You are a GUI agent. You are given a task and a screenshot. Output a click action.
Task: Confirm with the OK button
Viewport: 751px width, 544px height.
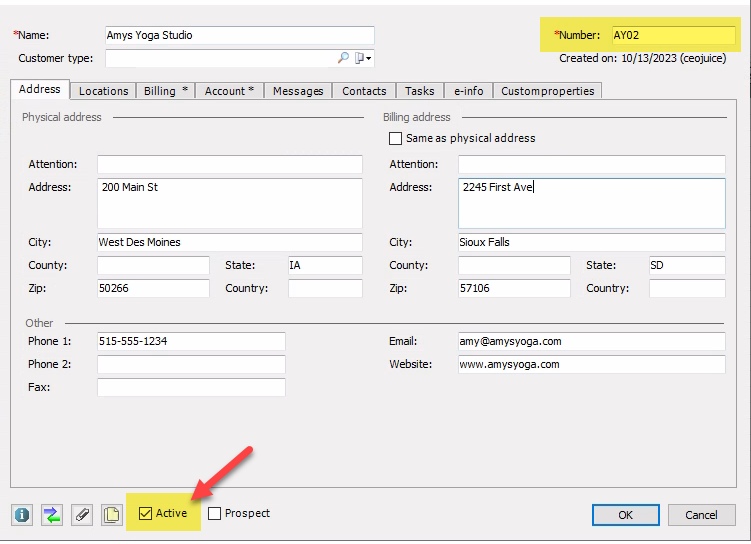click(626, 515)
